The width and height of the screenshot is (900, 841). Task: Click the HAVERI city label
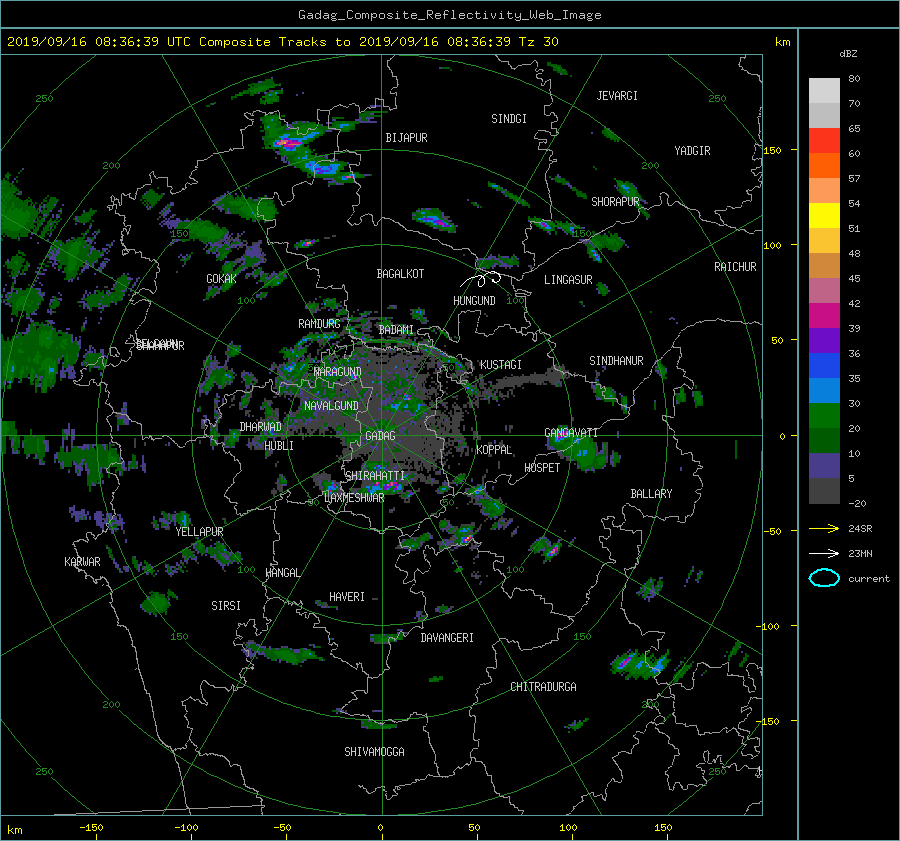(x=347, y=597)
